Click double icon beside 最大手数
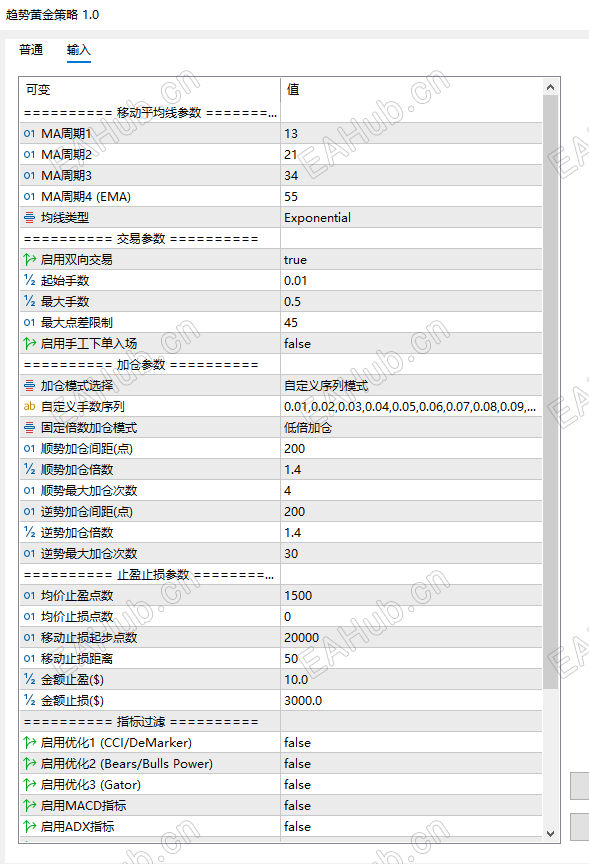This screenshot has width=589, height=864. [x=29, y=301]
